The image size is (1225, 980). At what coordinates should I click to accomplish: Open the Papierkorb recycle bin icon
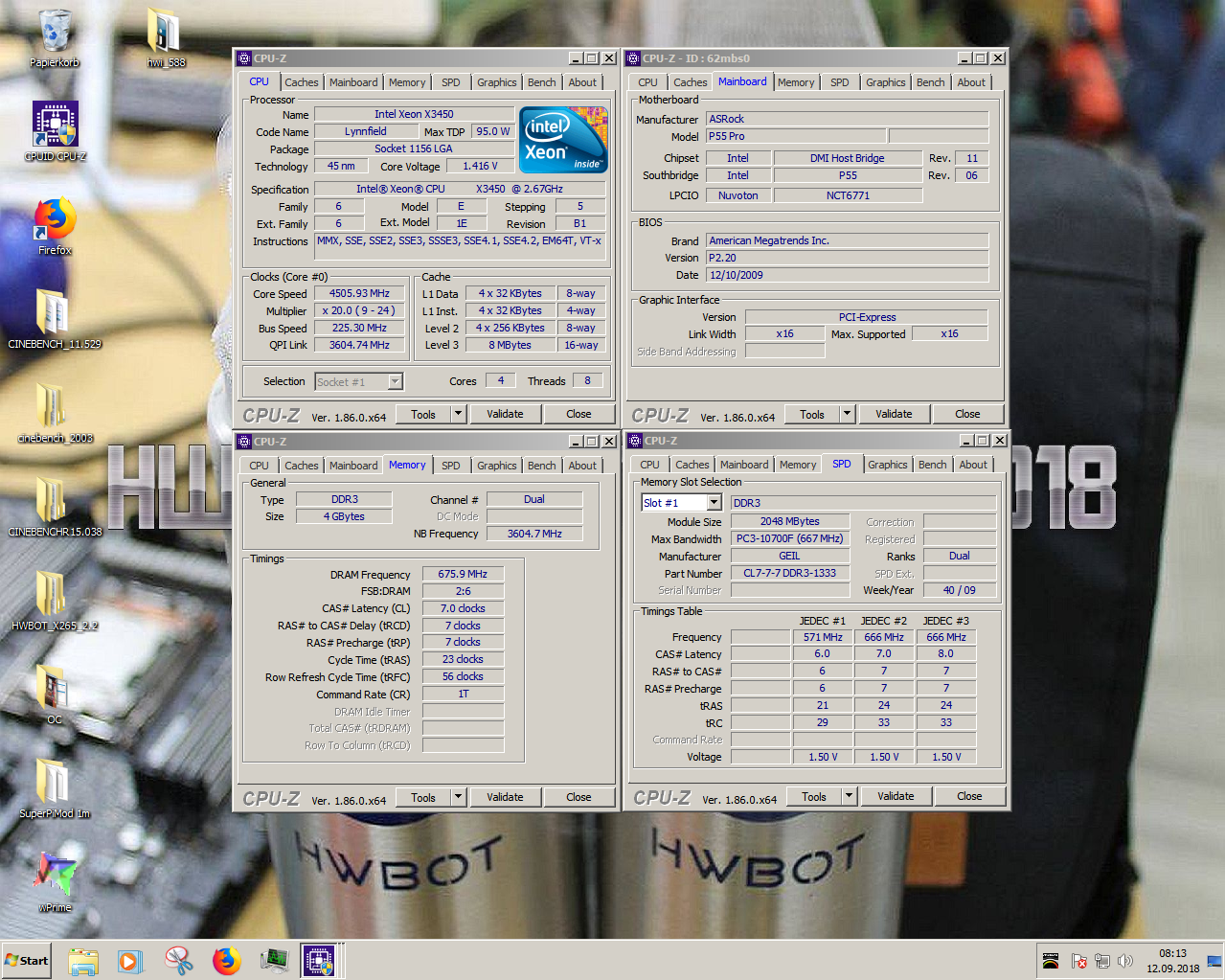click(55, 38)
